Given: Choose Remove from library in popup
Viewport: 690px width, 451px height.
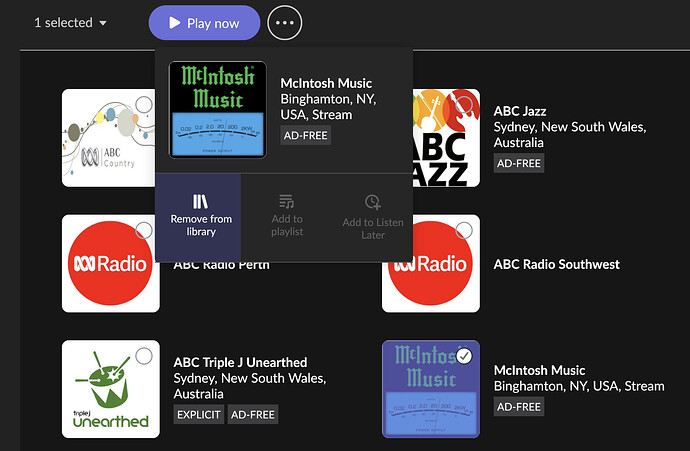Looking at the screenshot, I should pyautogui.click(x=198, y=217).
